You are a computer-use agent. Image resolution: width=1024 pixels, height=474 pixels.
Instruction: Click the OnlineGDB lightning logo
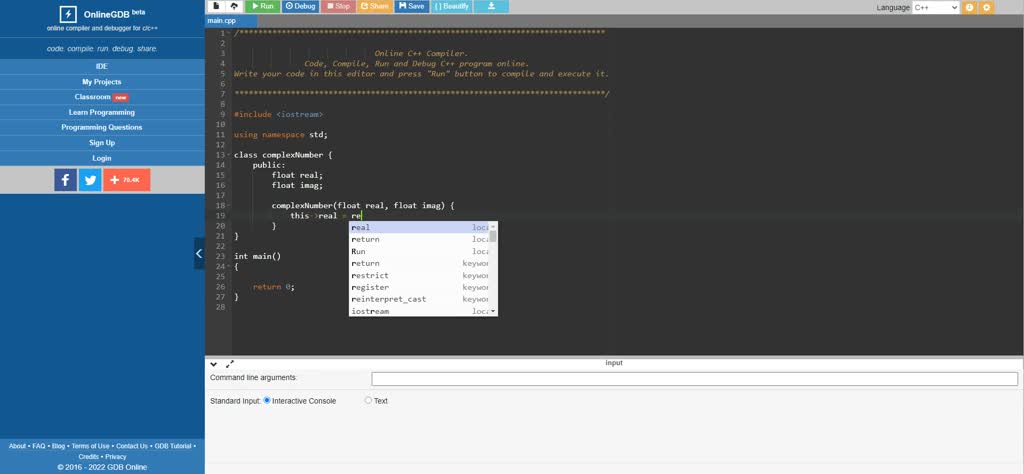(68, 14)
